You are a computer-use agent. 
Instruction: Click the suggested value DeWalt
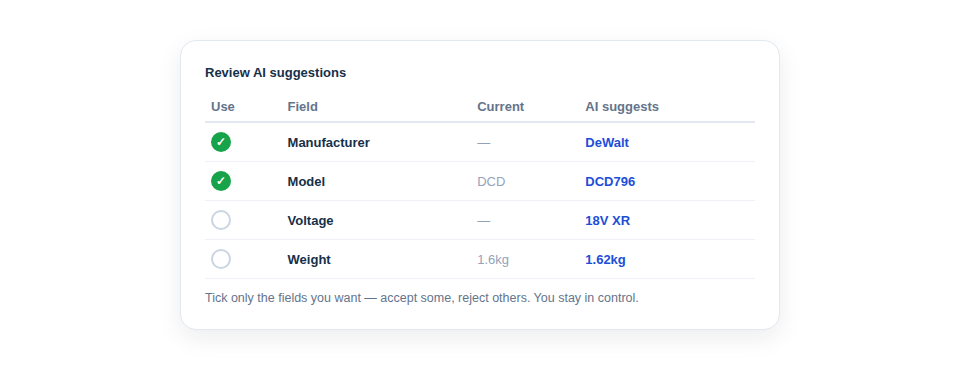pos(607,143)
